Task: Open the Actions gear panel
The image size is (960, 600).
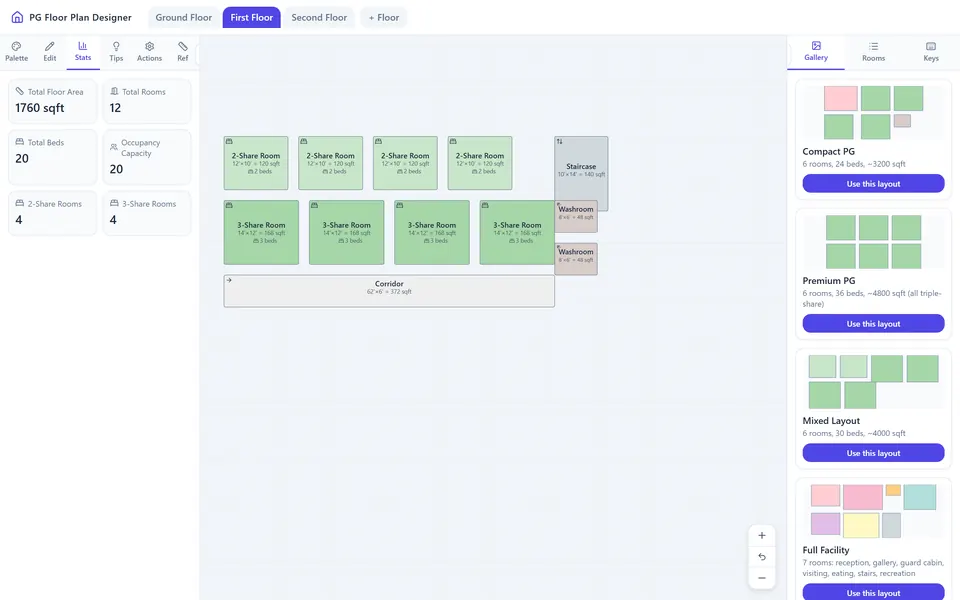Action: (149, 51)
